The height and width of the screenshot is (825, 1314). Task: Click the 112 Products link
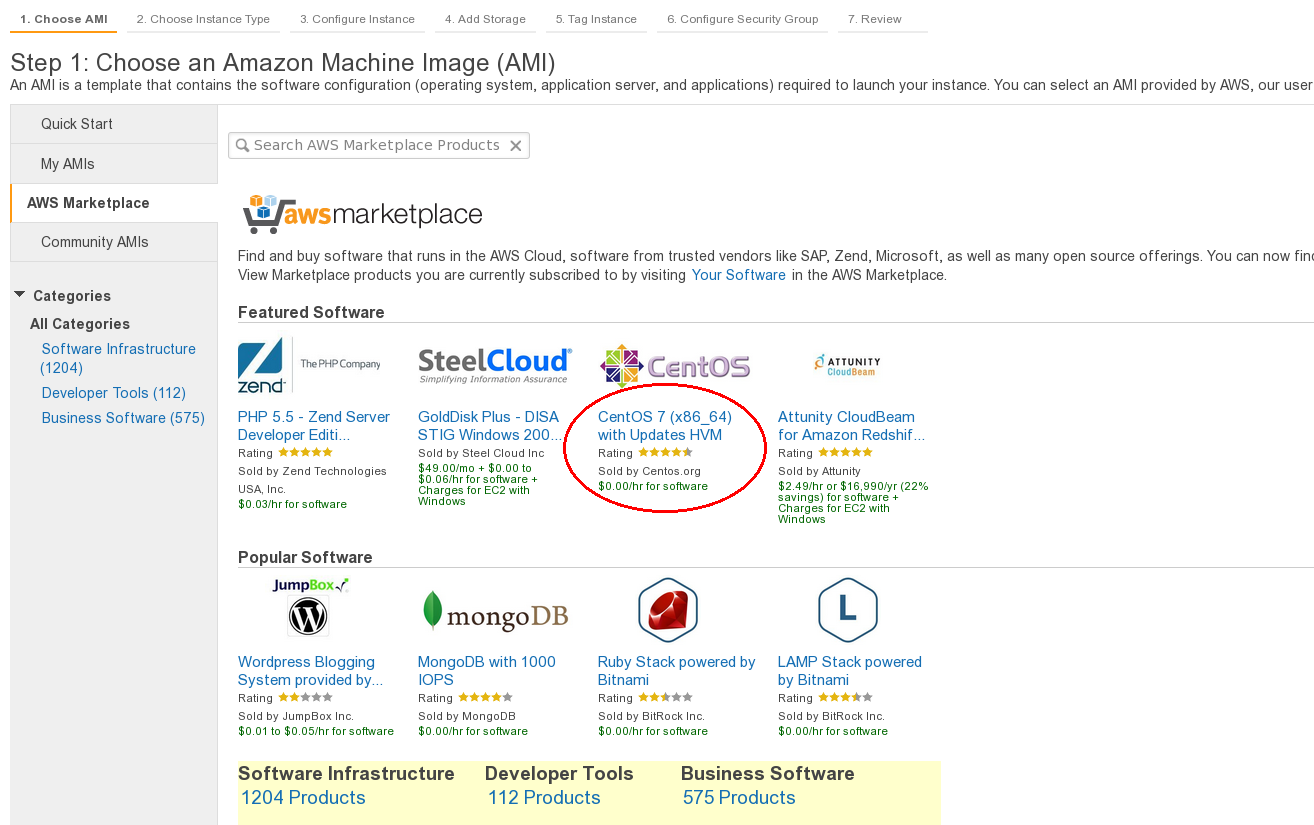544,798
